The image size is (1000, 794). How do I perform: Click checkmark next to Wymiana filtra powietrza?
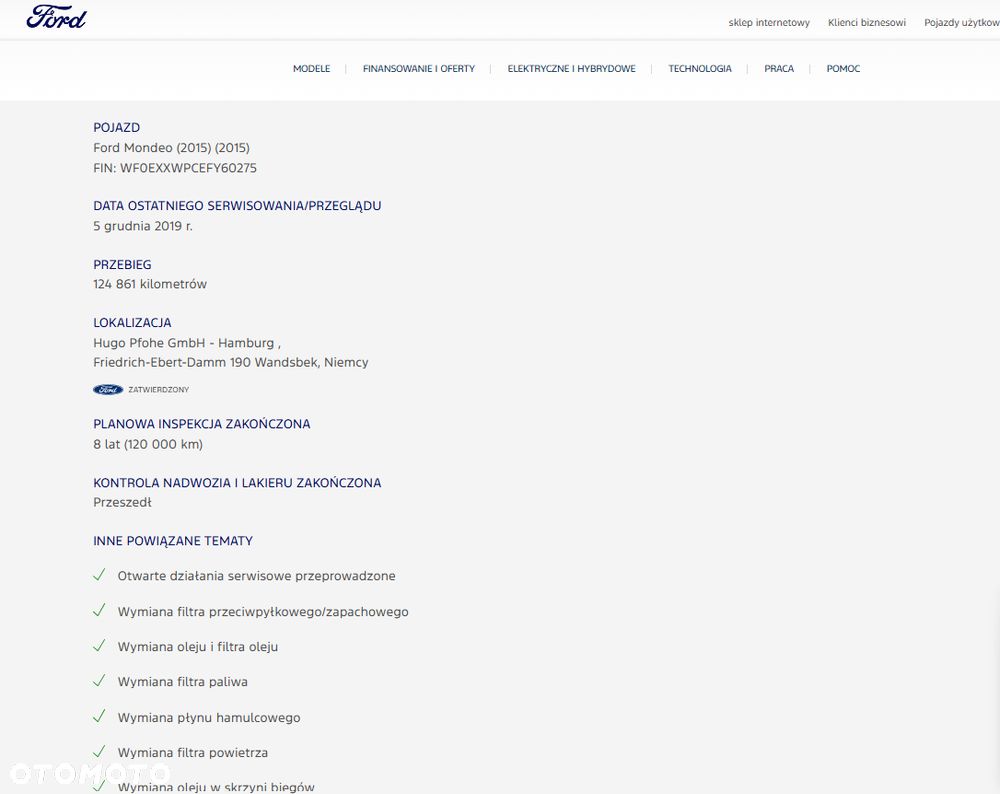(x=99, y=752)
